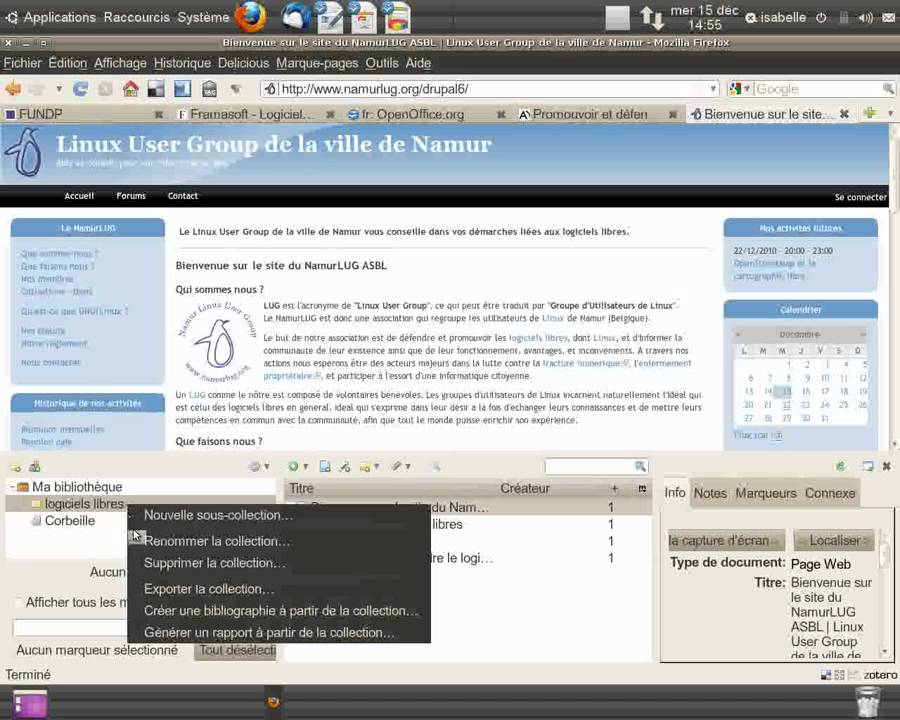
Task: Click the Google search box
Action: point(818,89)
